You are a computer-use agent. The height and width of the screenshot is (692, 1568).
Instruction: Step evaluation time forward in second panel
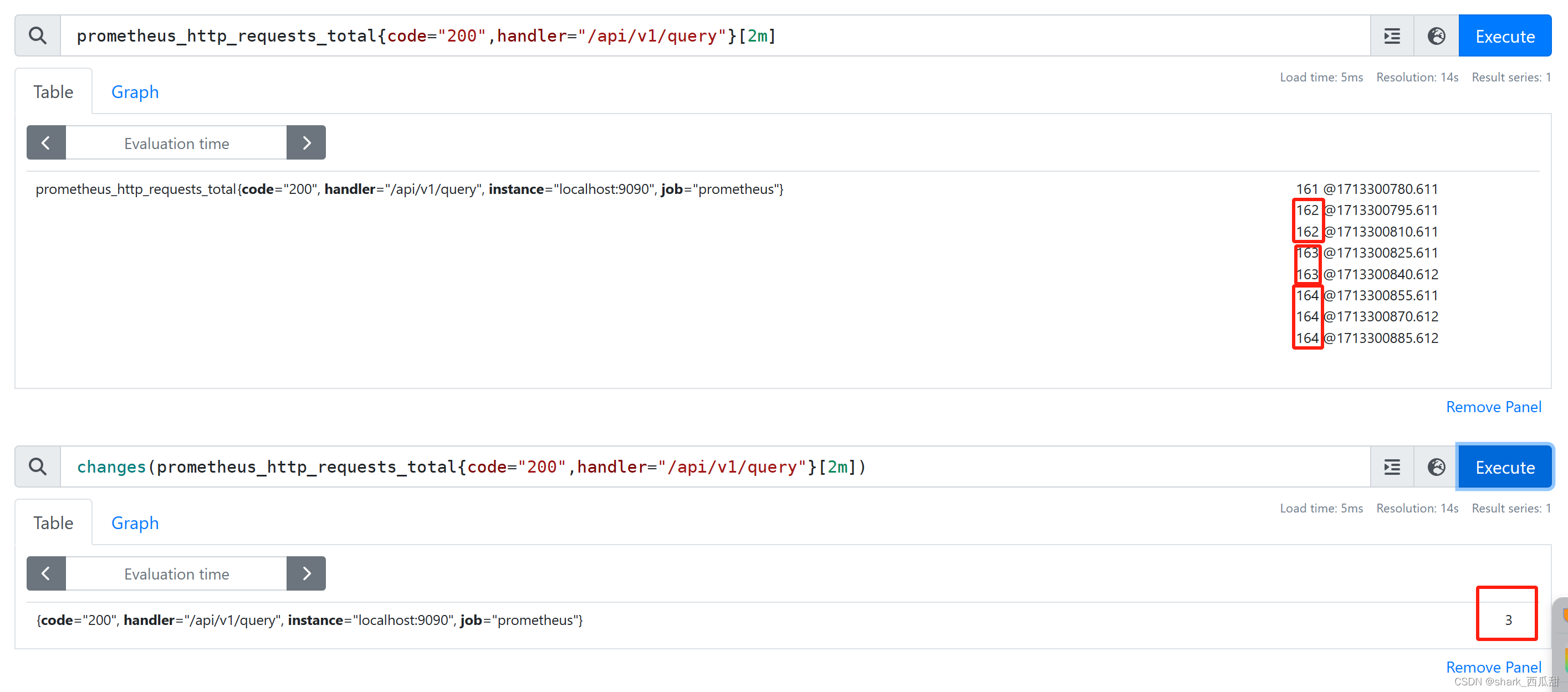coord(306,573)
